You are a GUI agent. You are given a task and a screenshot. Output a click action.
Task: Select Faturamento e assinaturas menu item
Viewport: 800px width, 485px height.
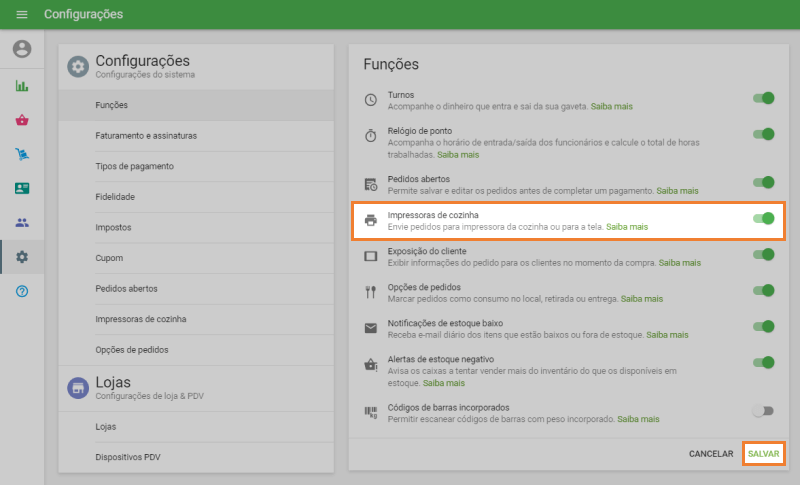(146, 135)
